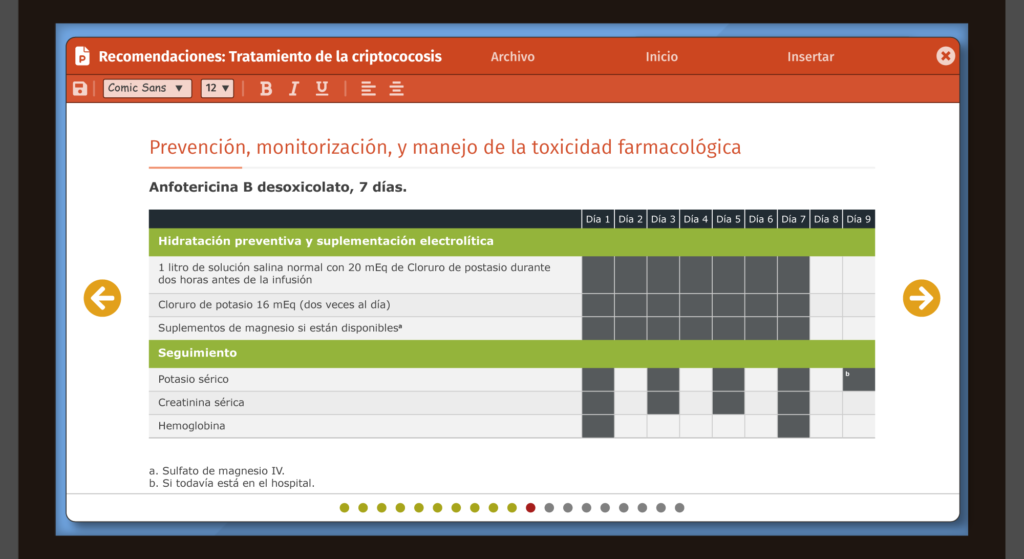The width and height of the screenshot is (1024, 559).
Task: Go to previous slide with left arrow
Action: pos(103,298)
